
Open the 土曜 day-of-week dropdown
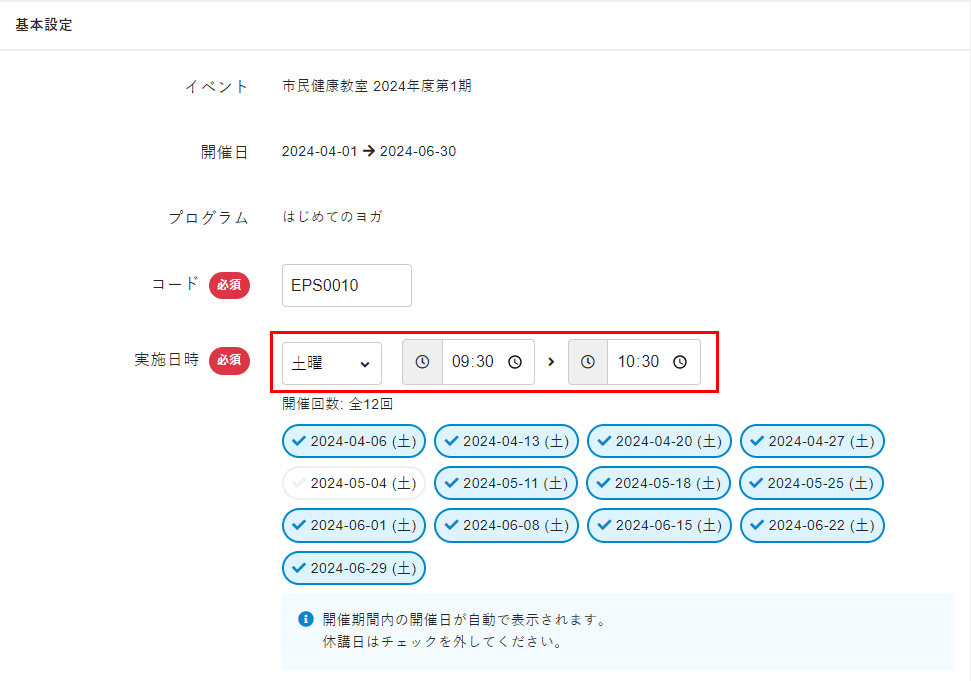click(331, 363)
